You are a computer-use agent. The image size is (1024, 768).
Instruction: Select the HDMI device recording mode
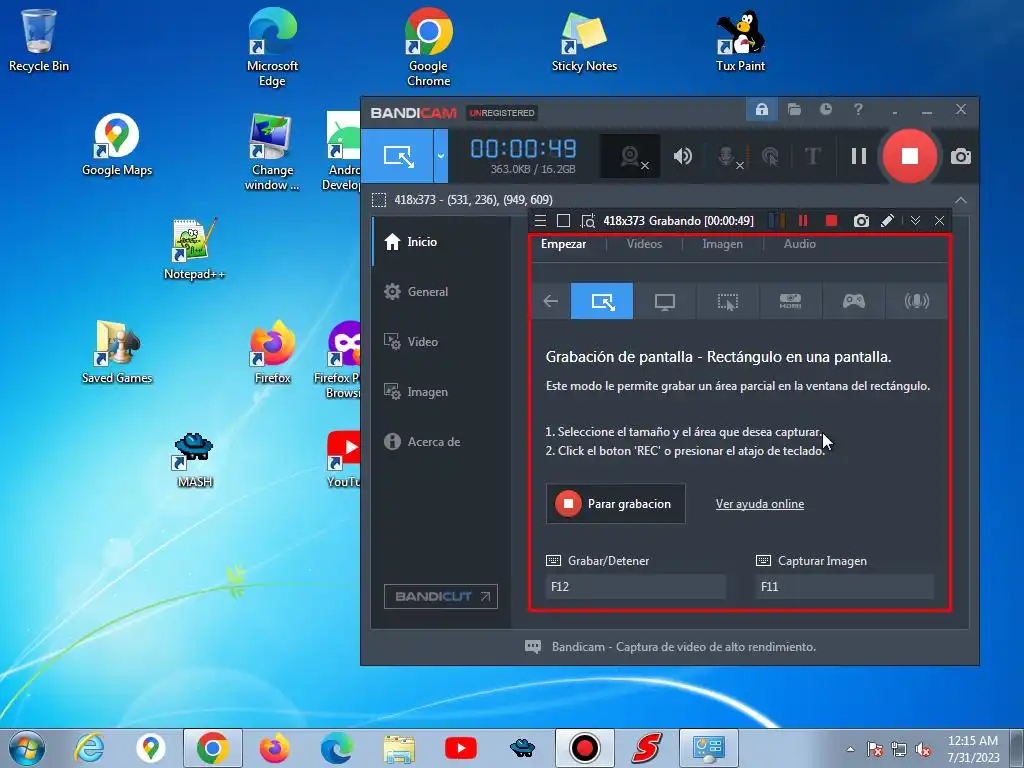[790, 301]
